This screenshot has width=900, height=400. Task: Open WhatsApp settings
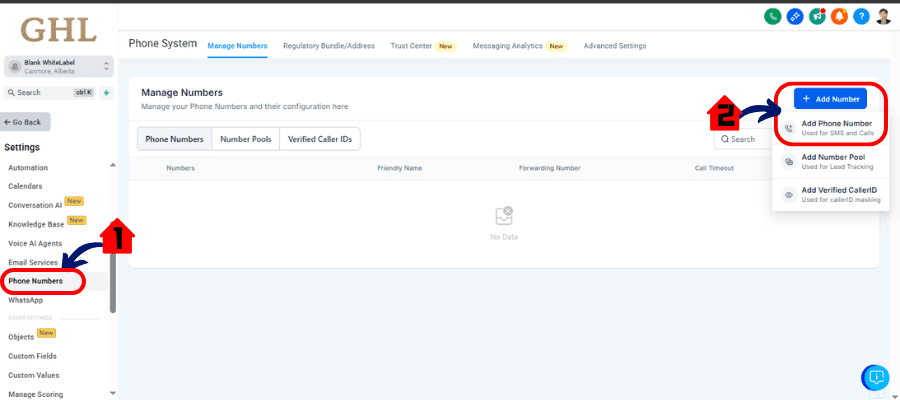click(25, 300)
